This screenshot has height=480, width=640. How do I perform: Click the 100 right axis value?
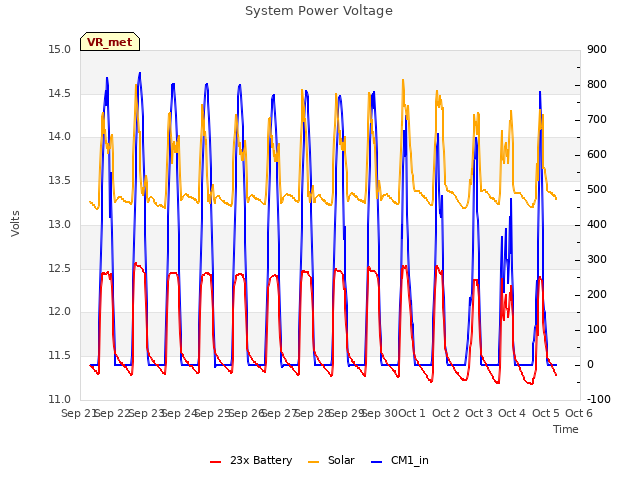point(597,330)
